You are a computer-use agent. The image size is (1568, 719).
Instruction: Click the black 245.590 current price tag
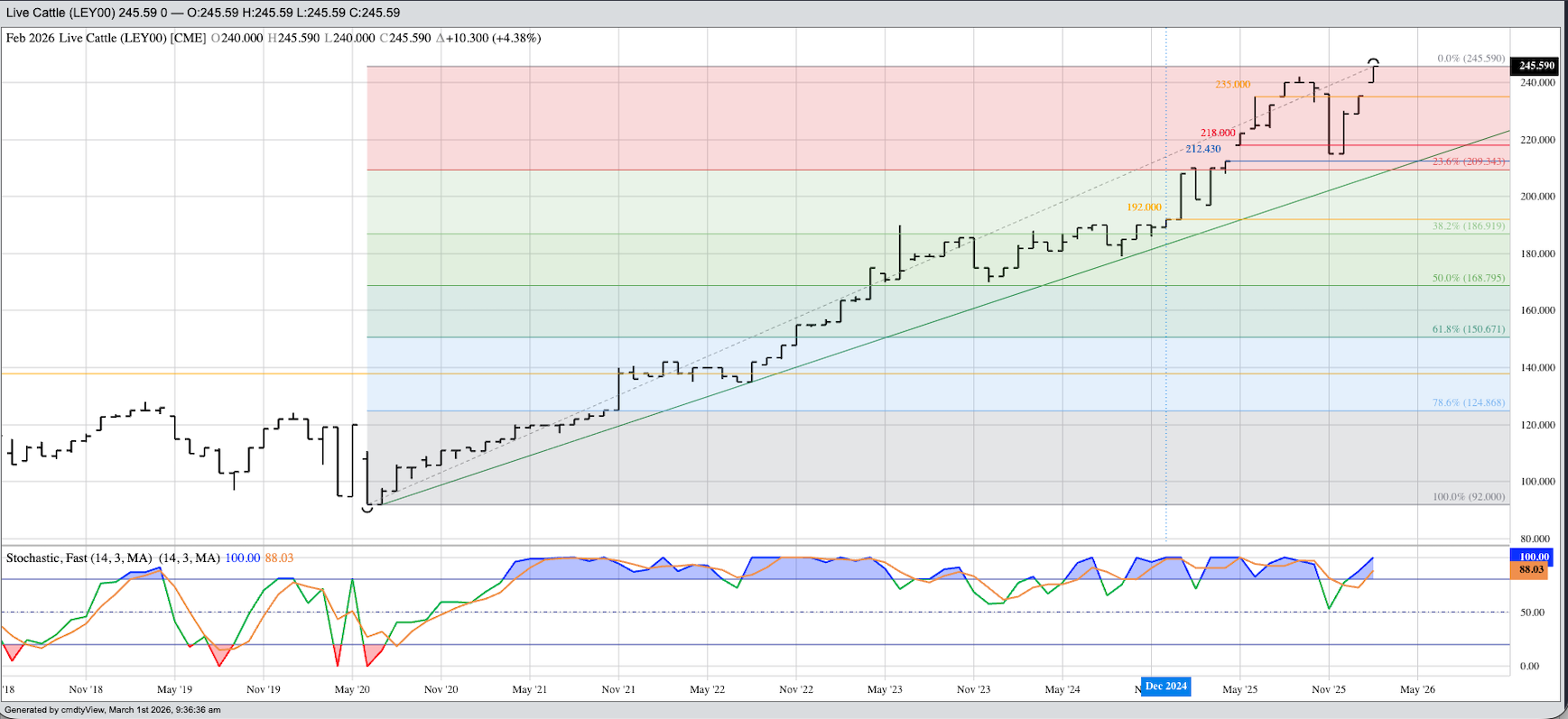pyautogui.click(x=1536, y=66)
